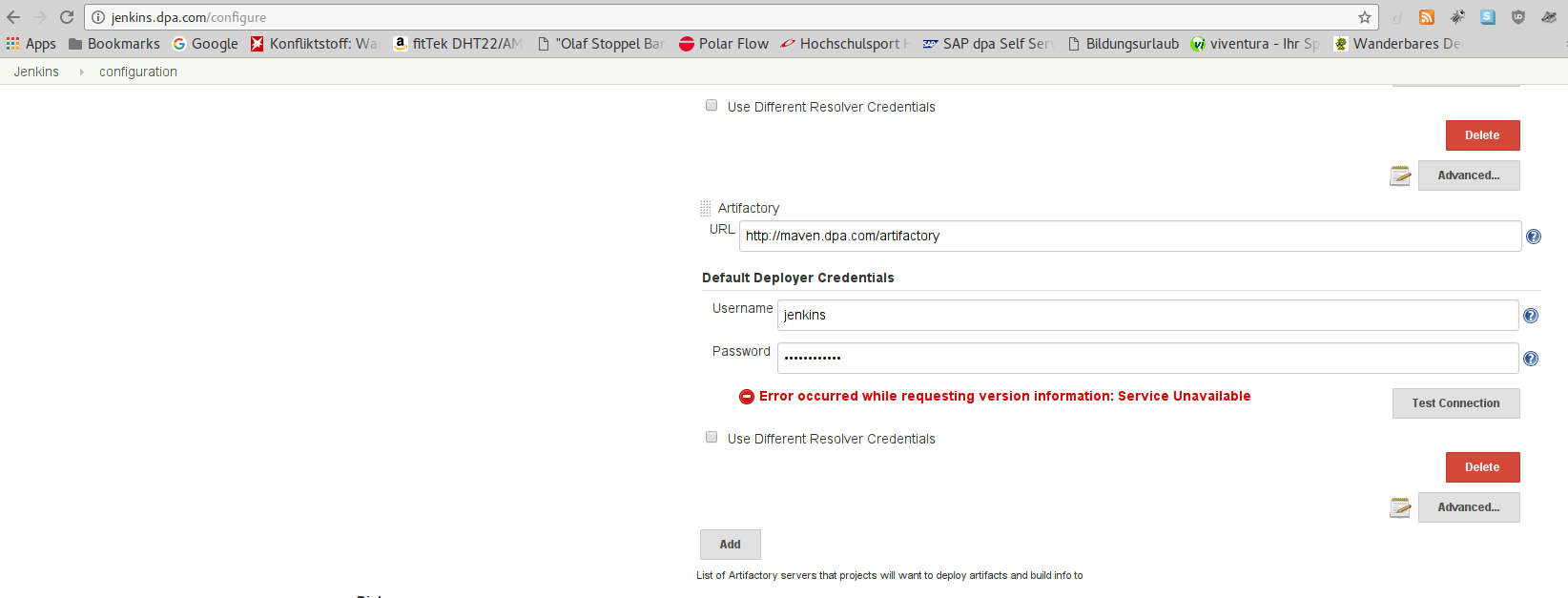Open the orange RSS feed extension

(1427, 17)
